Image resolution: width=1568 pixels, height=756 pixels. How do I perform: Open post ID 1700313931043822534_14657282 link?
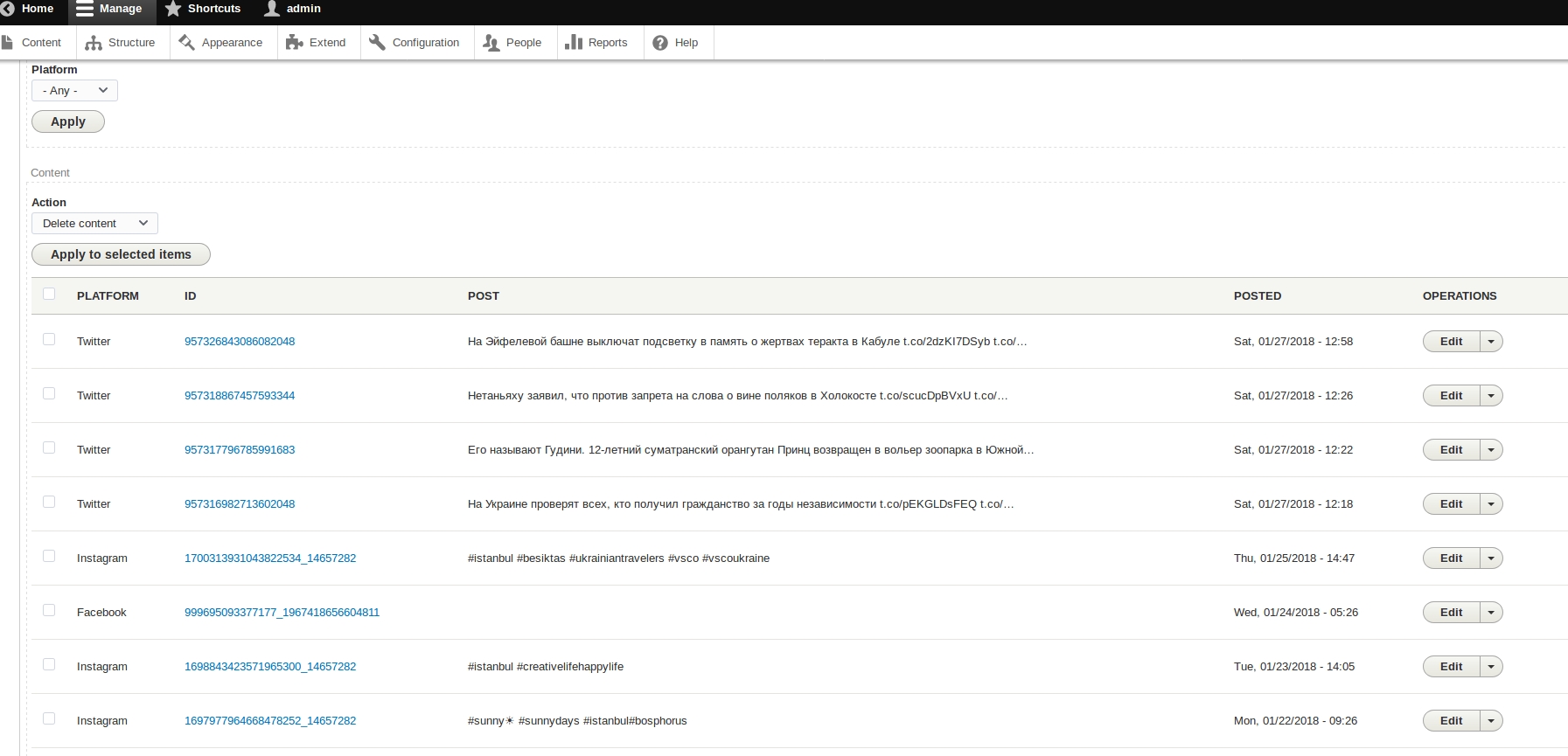tap(270, 558)
